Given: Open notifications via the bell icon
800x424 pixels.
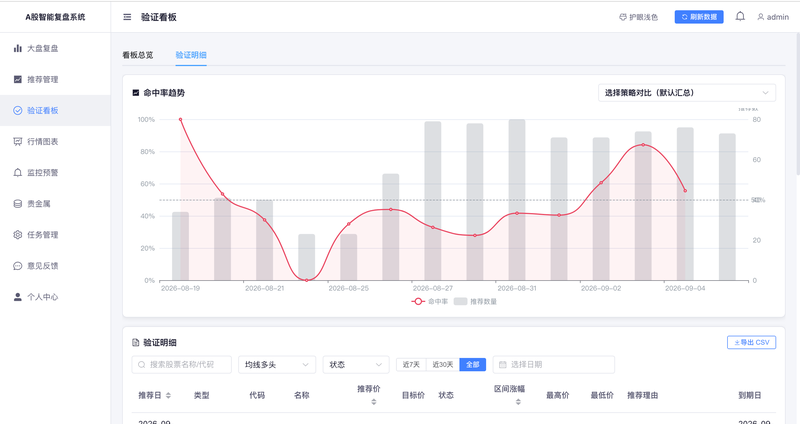Looking at the screenshot, I should 740,17.
